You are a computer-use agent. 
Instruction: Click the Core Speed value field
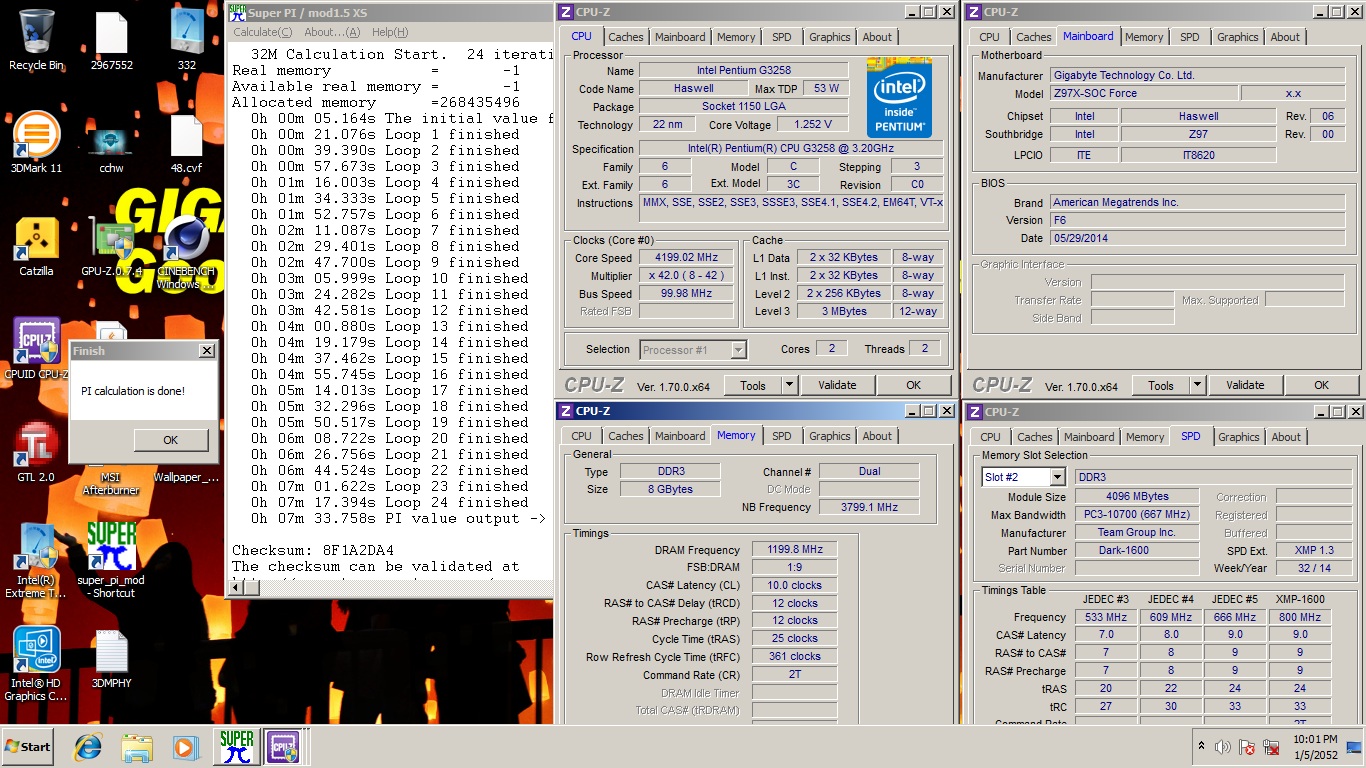click(686, 258)
